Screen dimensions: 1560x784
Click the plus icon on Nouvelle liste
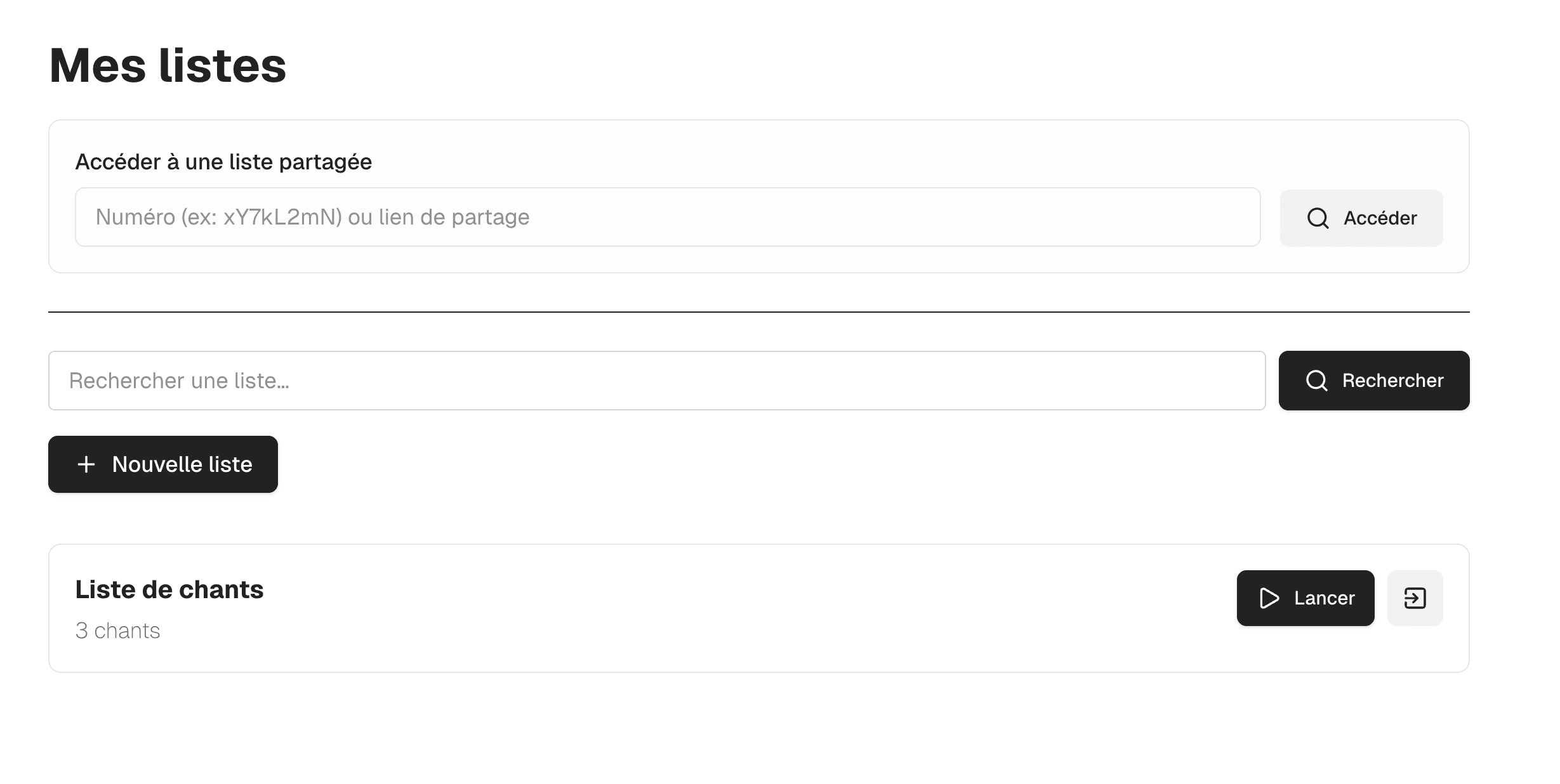tap(86, 464)
